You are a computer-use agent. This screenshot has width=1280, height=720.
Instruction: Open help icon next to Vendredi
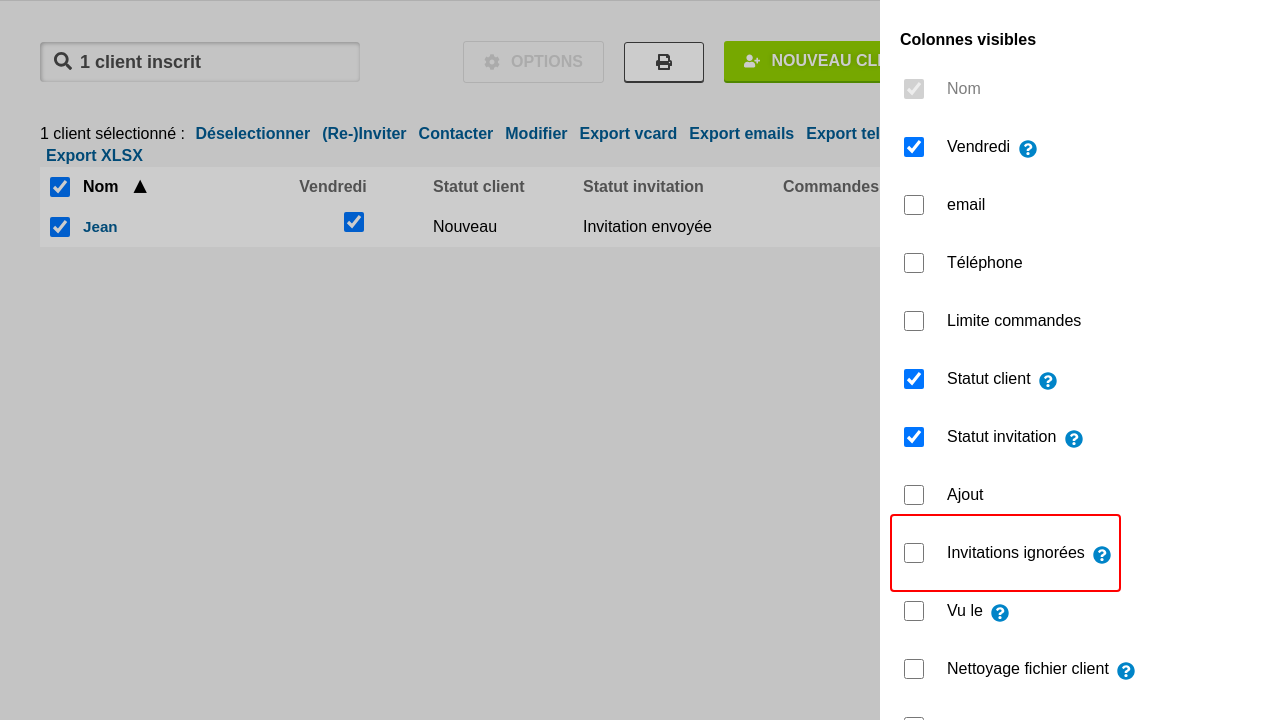(x=1027, y=149)
